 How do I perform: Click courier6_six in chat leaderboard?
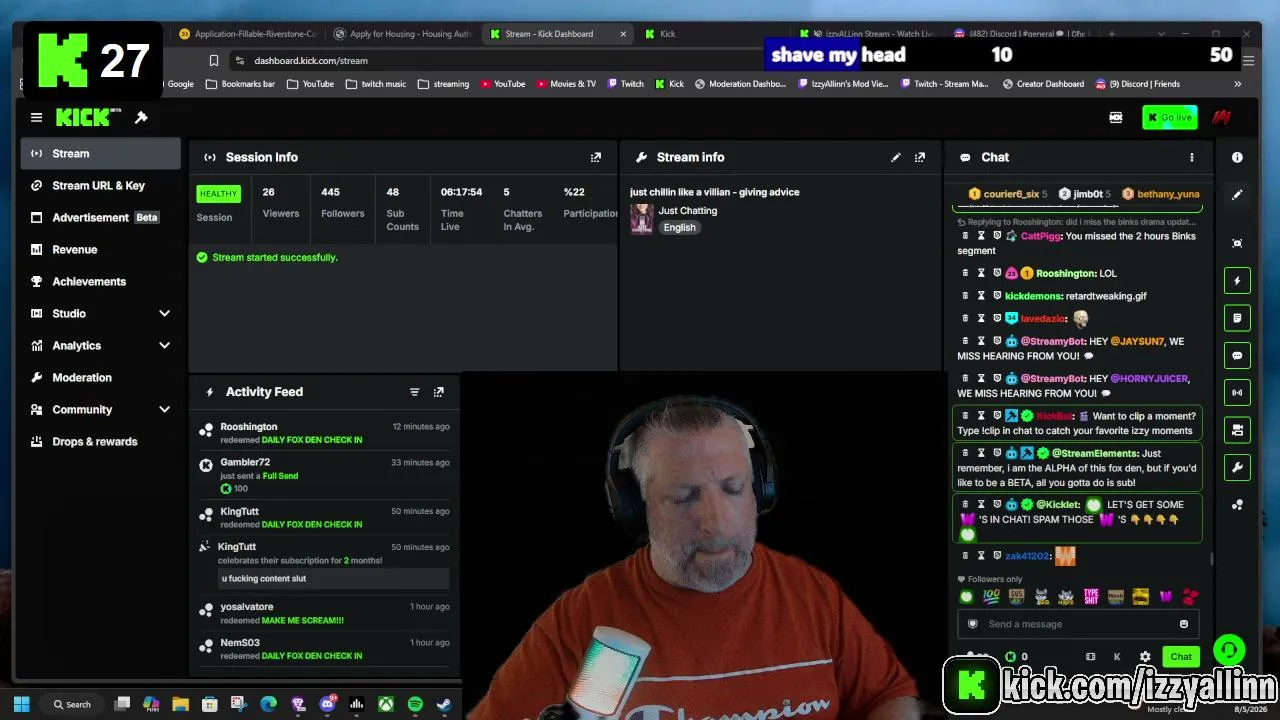pyautogui.click(x=1012, y=194)
